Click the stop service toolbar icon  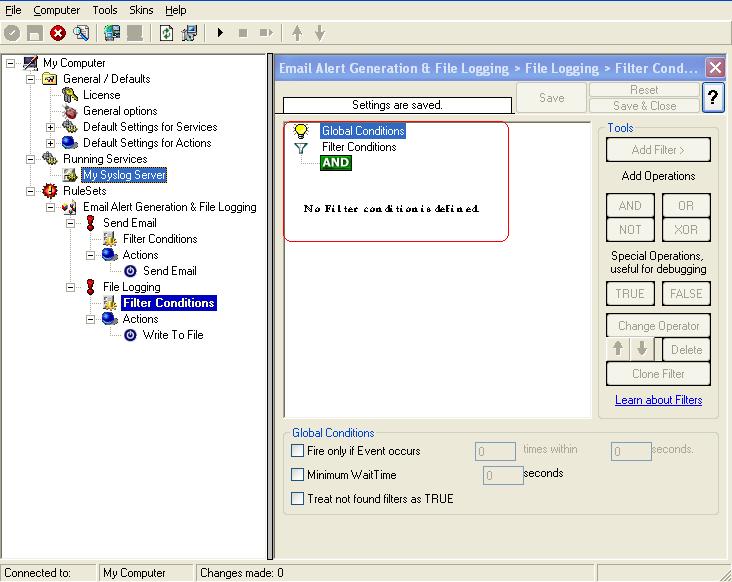click(x=243, y=33)
